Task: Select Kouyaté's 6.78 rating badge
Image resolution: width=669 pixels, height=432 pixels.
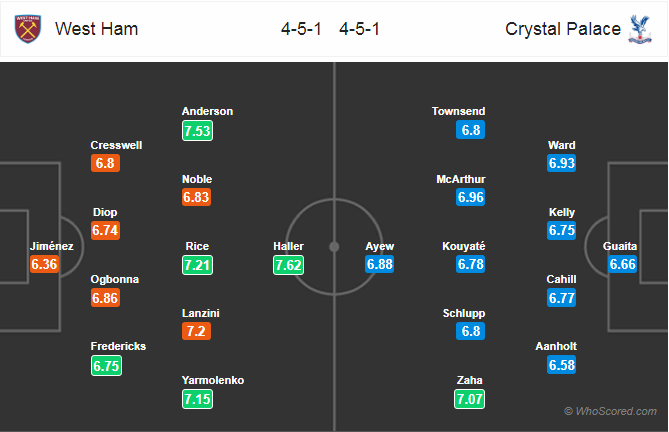Action: point(471,264)
